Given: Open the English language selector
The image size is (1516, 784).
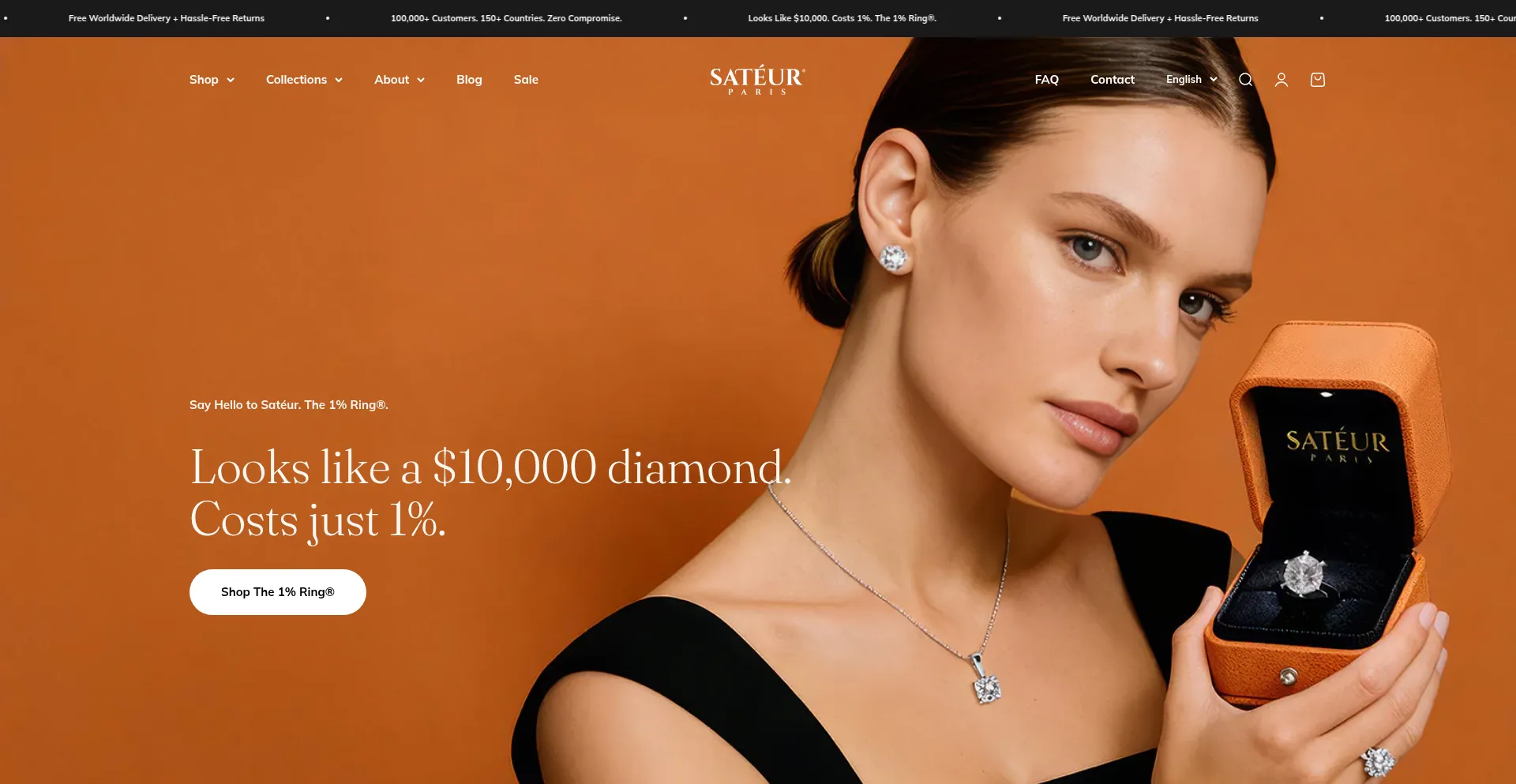Looking at the screenshot, I should coord(1191,80).
